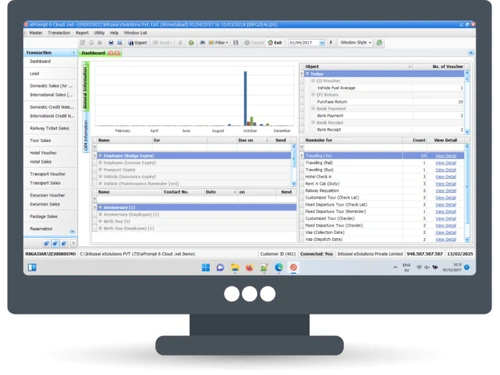The width and height of the screenshot is (500, 375).
Task: Click the green refresh icon in toolbar
Action: pyautogui.click(x=191, y=43)
